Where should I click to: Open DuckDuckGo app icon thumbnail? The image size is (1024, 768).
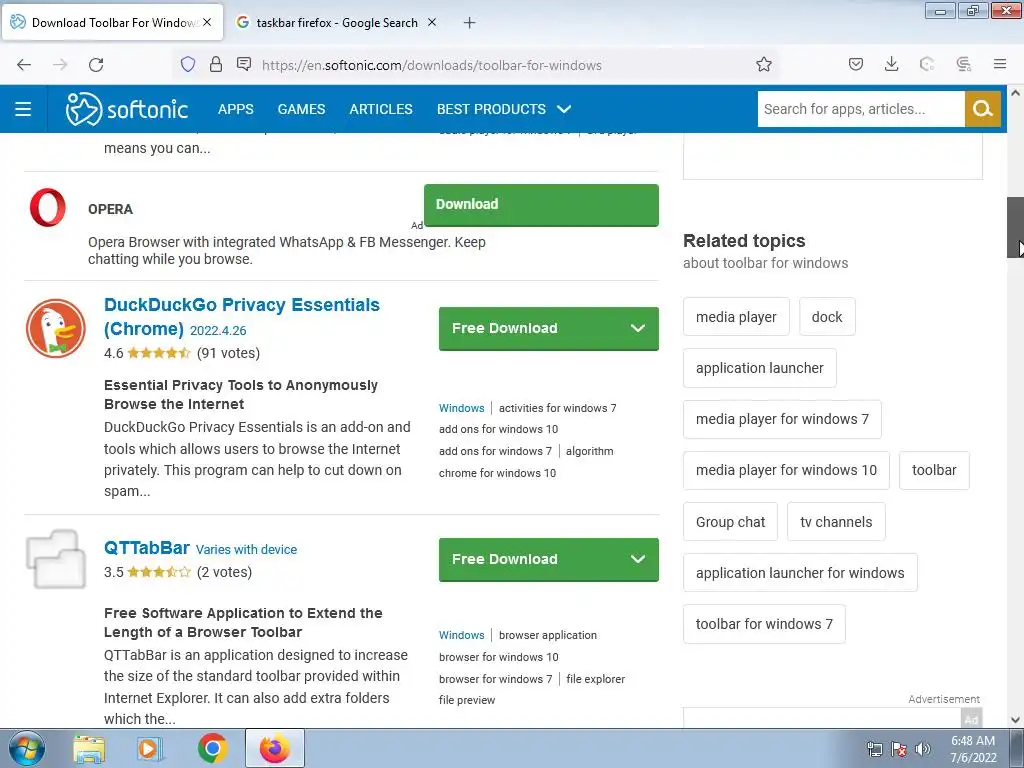(56, 328)
